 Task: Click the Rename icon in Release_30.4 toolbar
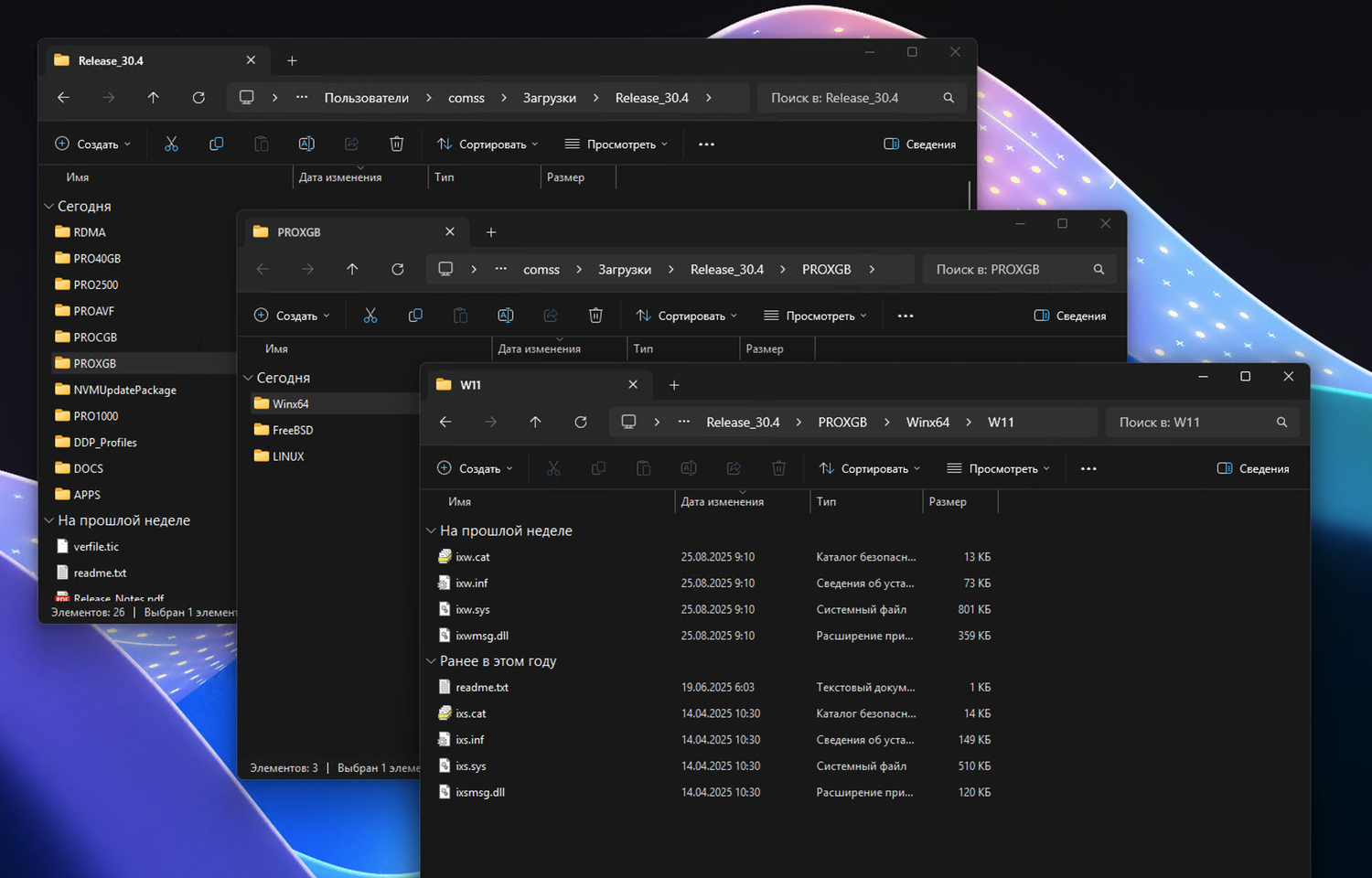pyautogui.click(x=306, y=144)
